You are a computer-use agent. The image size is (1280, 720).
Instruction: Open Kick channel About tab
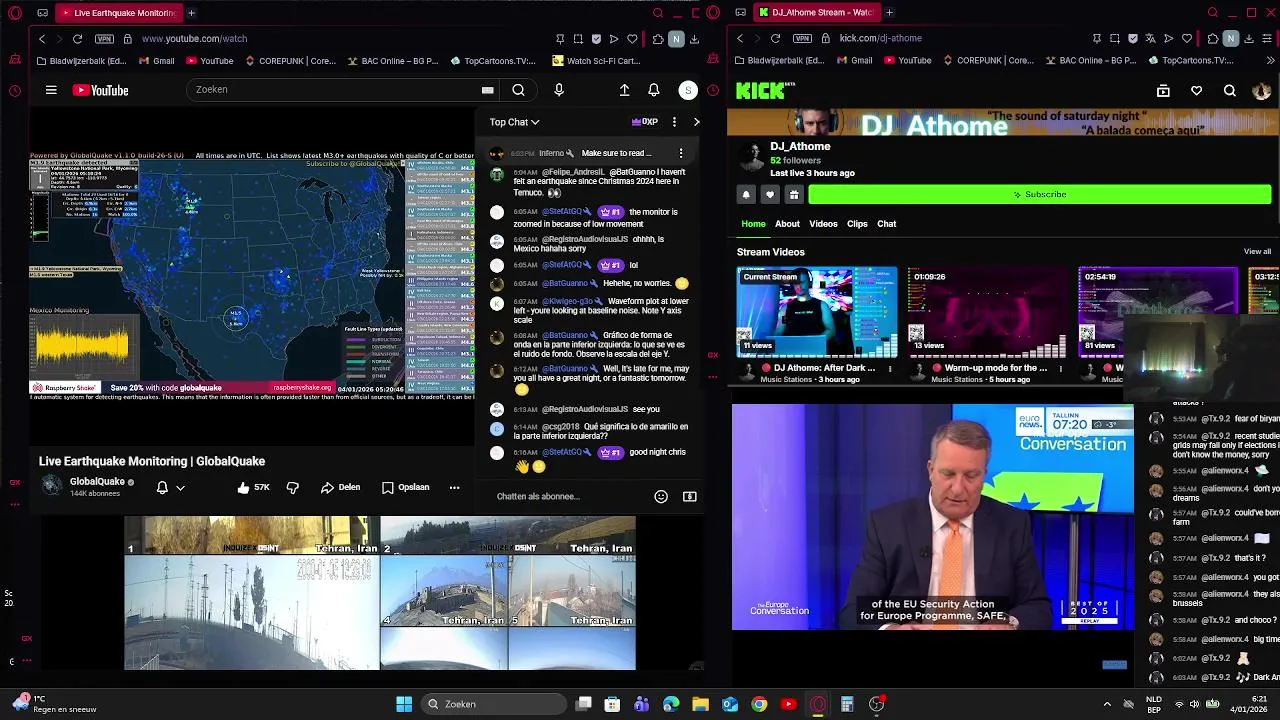coord(787,224)
